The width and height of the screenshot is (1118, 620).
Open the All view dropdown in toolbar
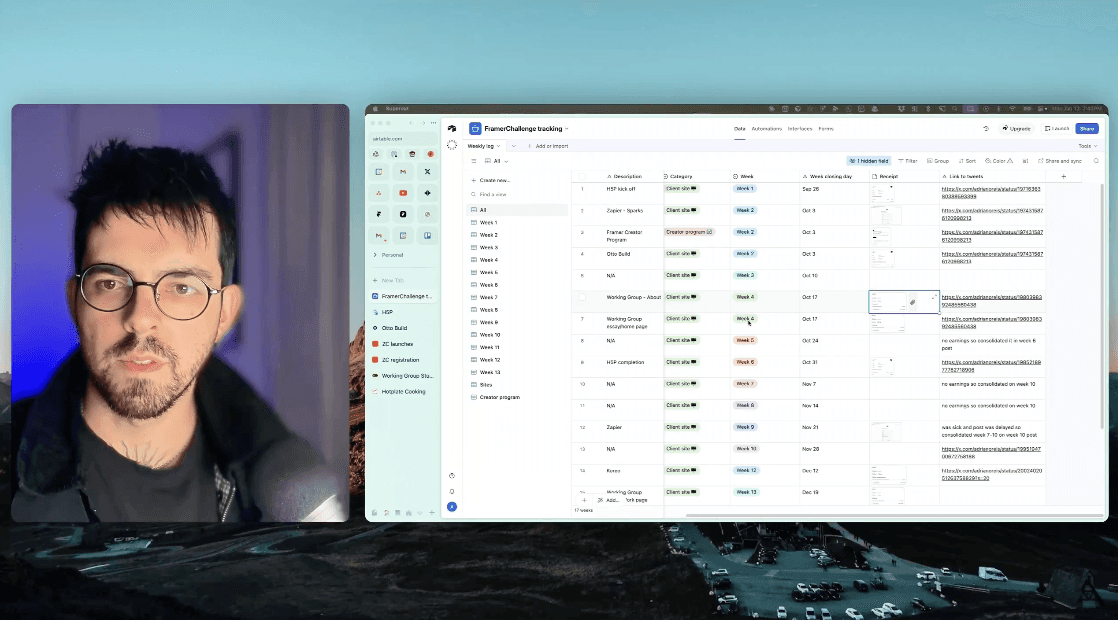[x=496, y=161]
